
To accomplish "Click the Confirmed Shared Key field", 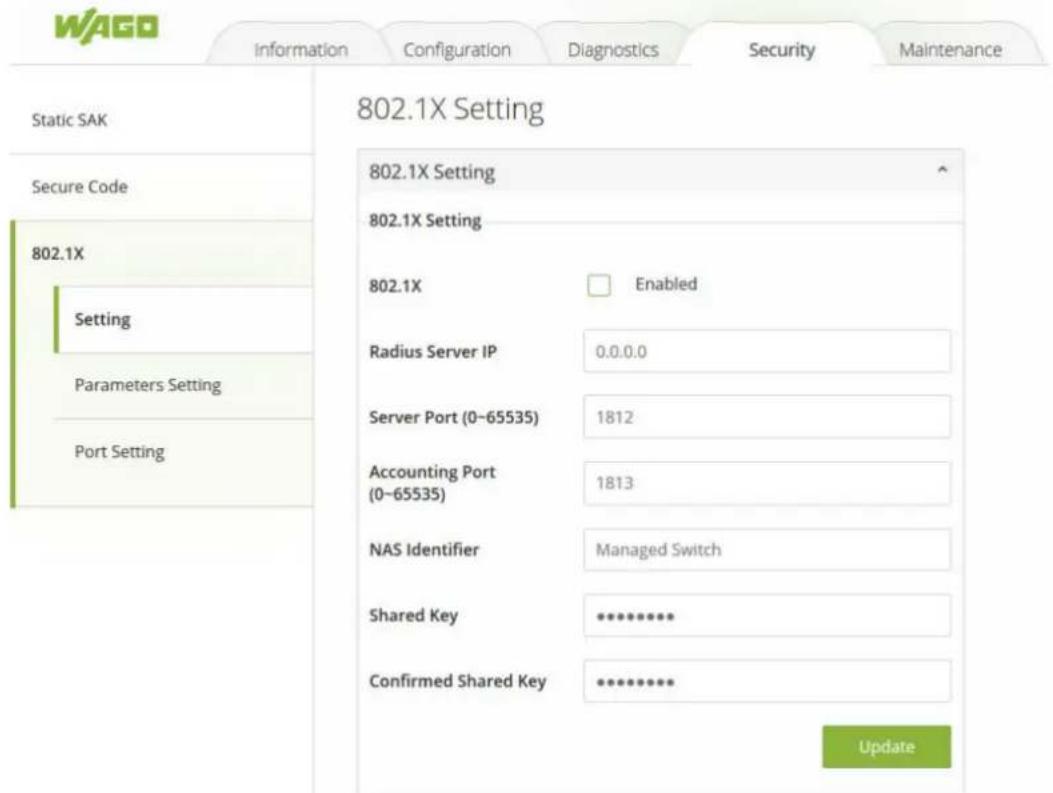I will [767, 682].
